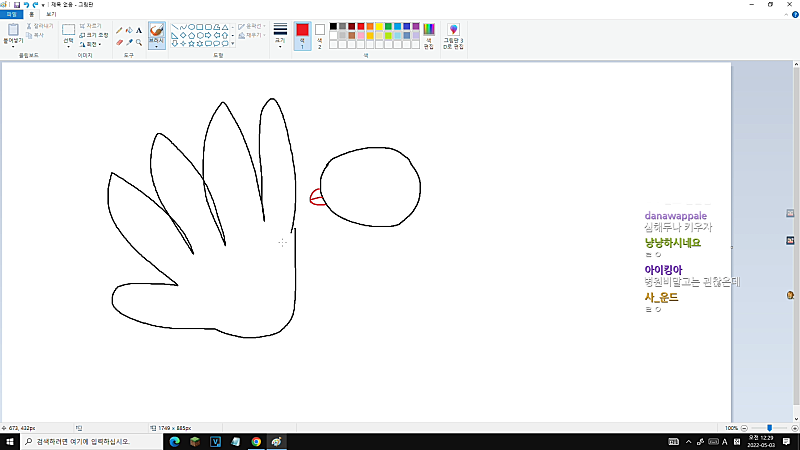Open the line Size dropdown
Image resolution: width=800 pixels, height=450 pixels.
click(280, 36)
